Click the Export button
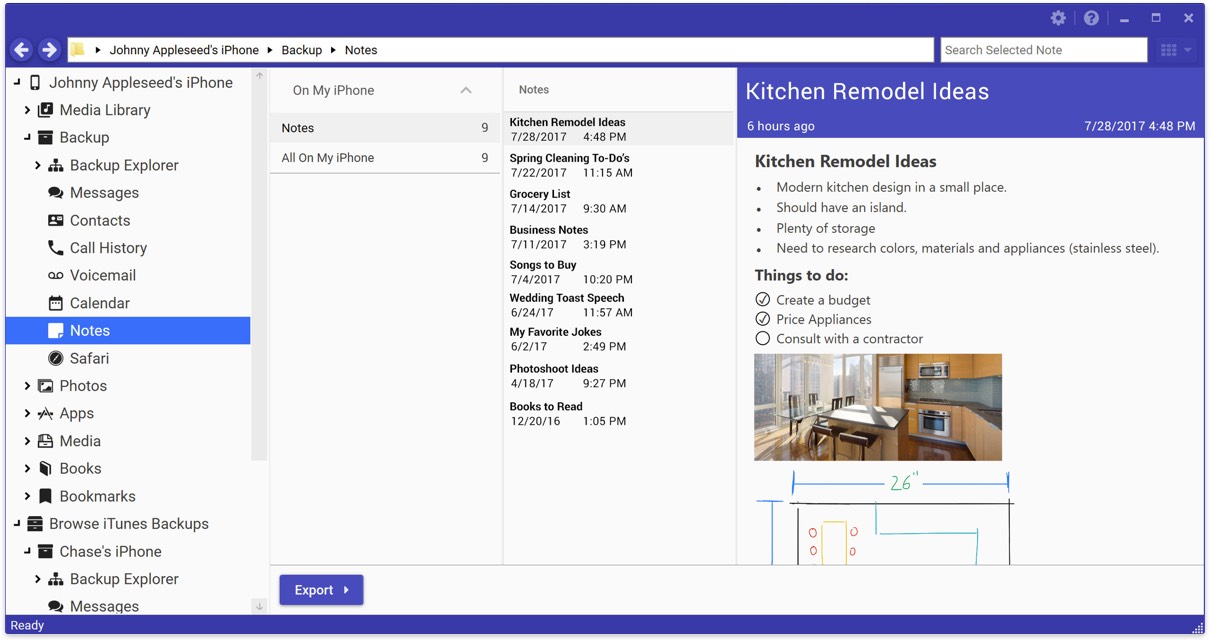The image size is (1210, 641). [321, 590]
